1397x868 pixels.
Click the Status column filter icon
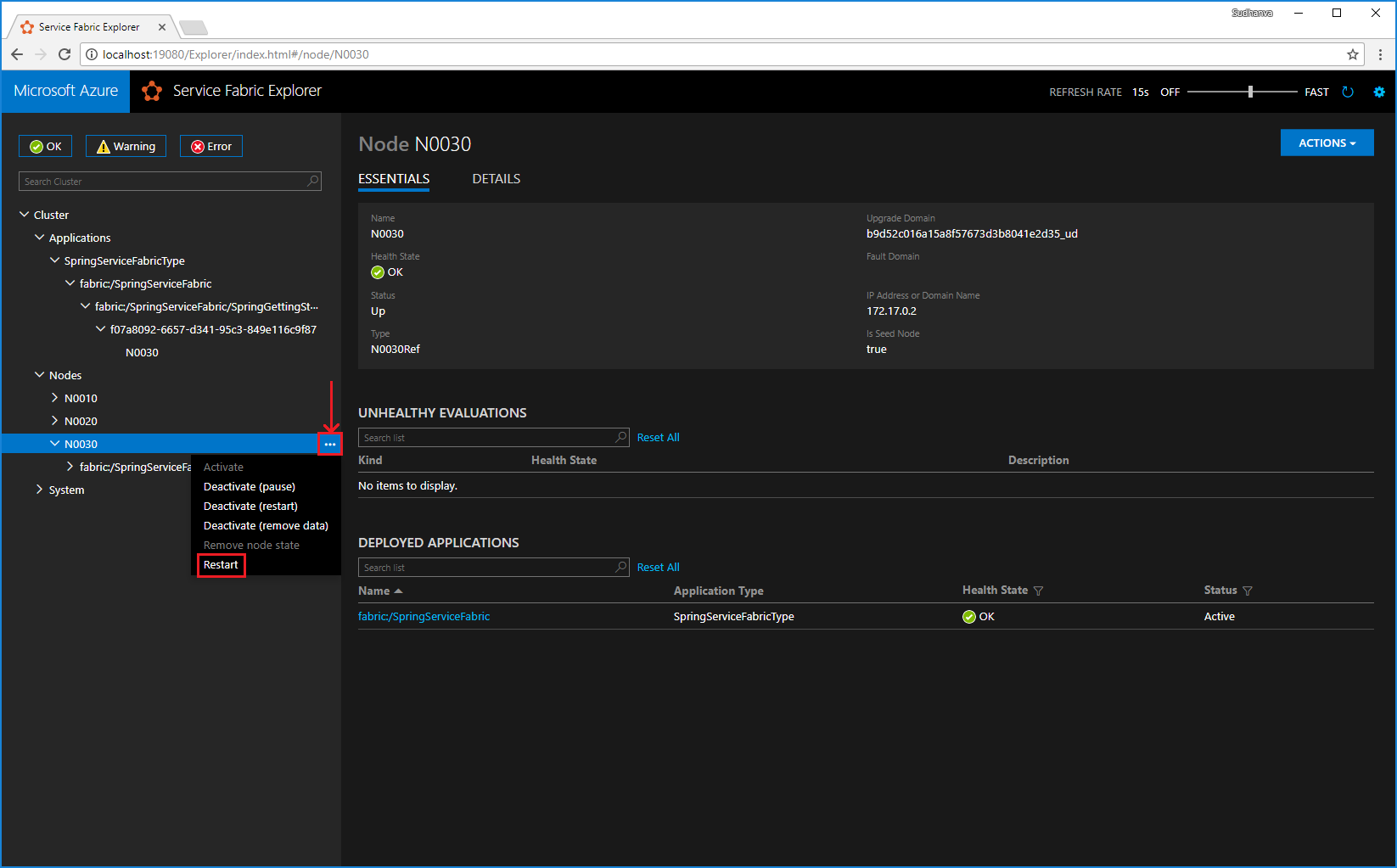pos(1248,591)
